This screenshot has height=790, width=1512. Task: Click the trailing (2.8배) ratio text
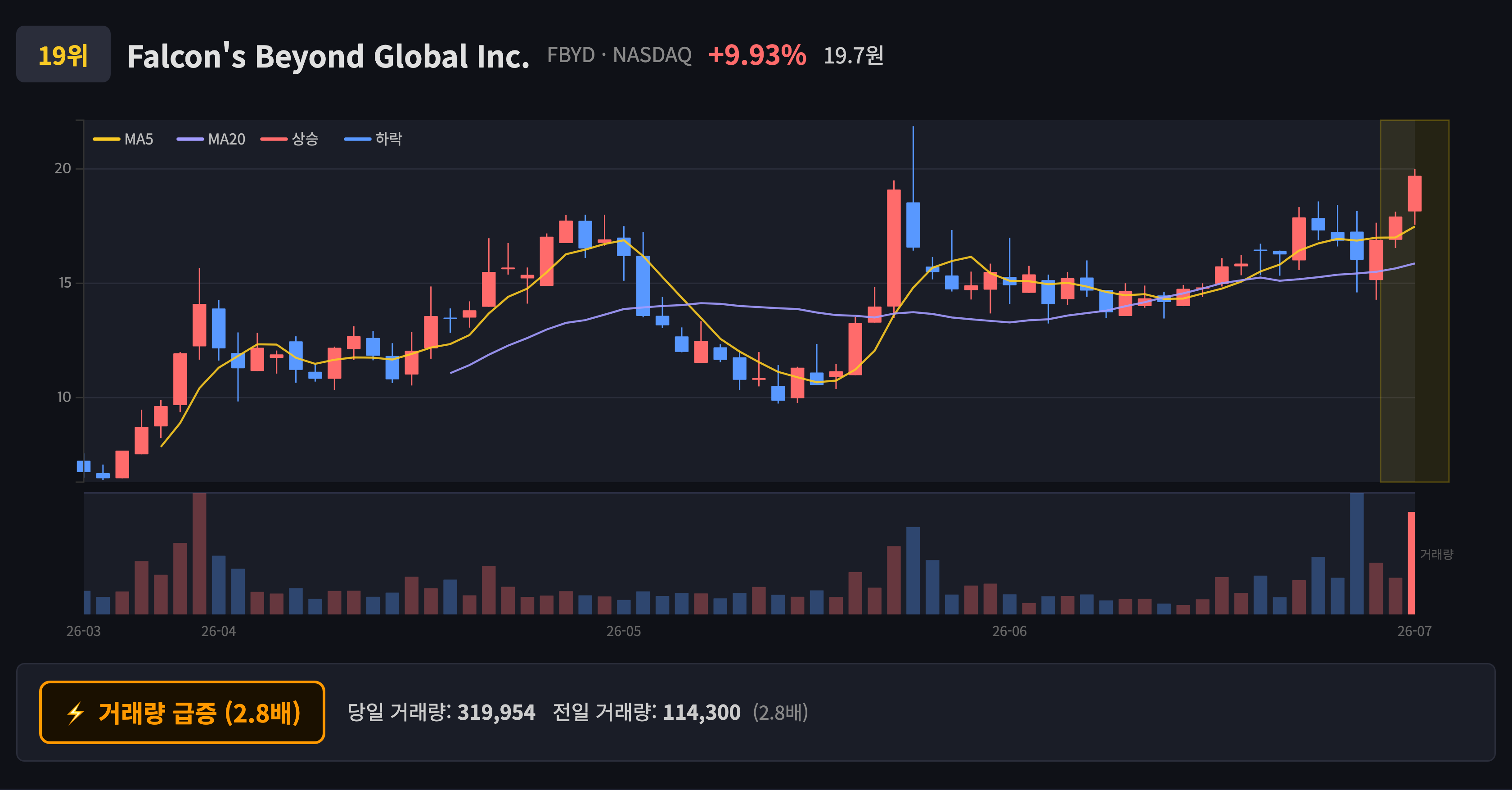[x=781, y=713]
